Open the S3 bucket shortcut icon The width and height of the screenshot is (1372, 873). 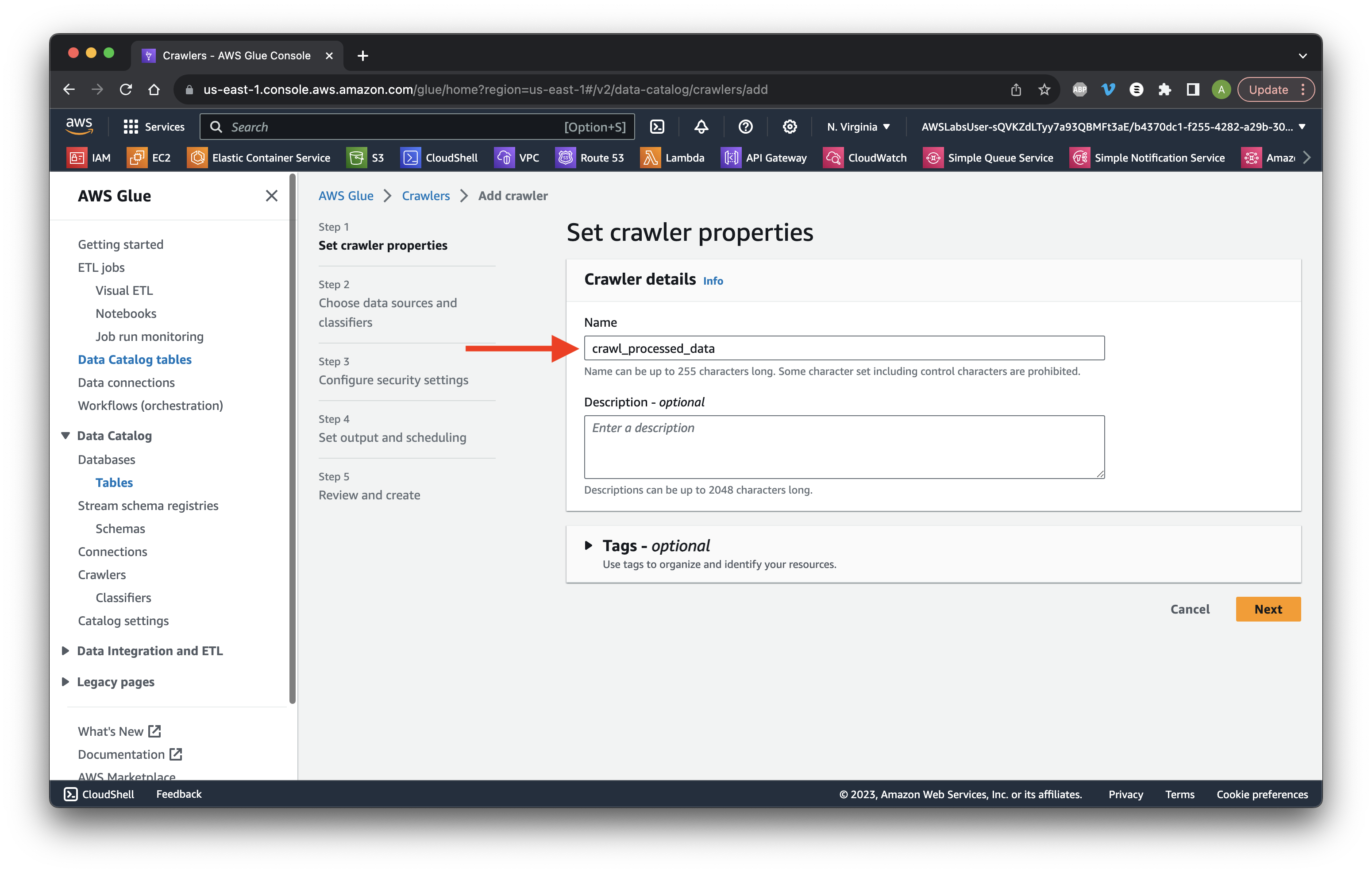pos(357,158)
